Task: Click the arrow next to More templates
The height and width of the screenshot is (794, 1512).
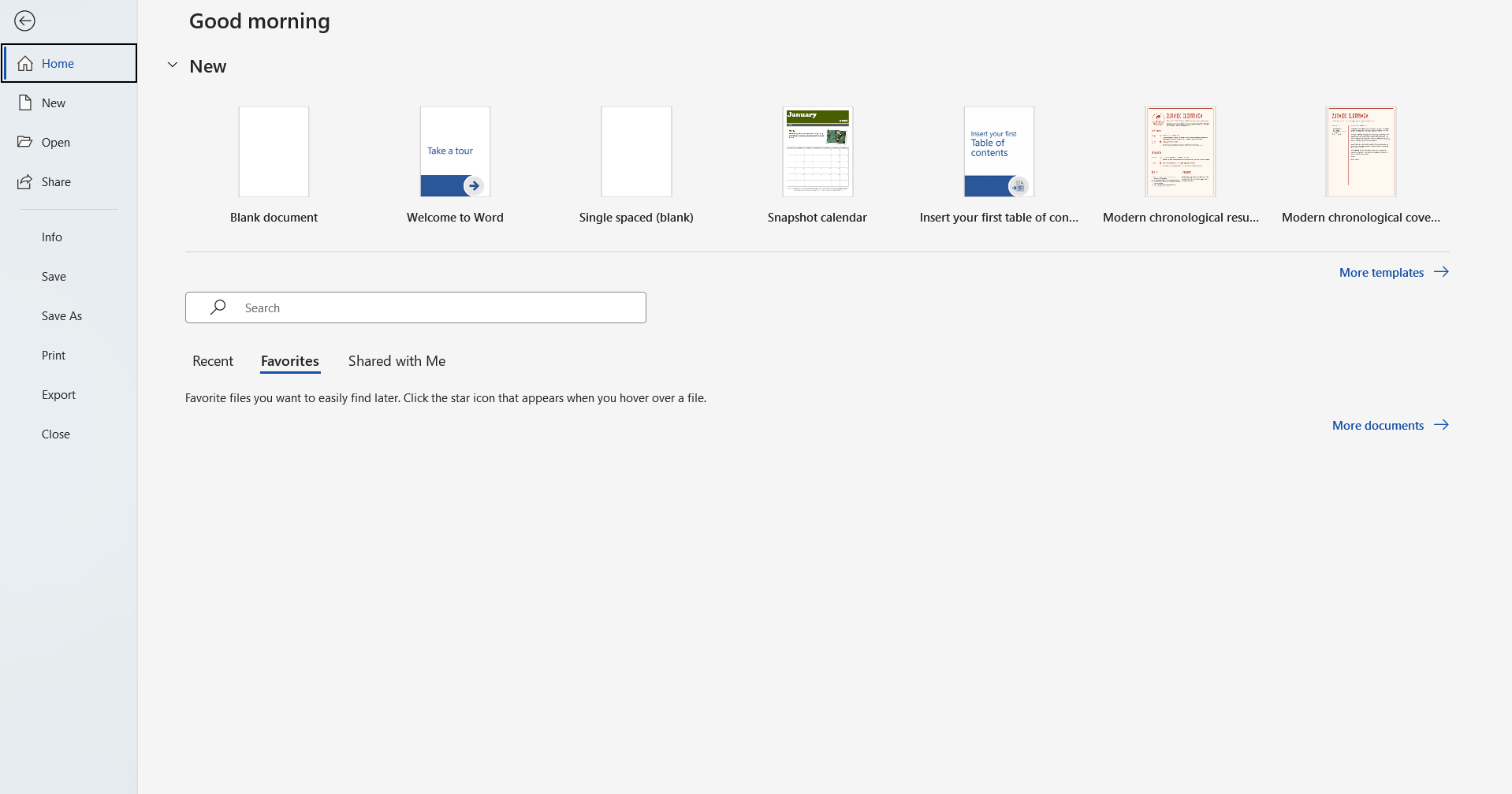Action: coord(1441,272)
